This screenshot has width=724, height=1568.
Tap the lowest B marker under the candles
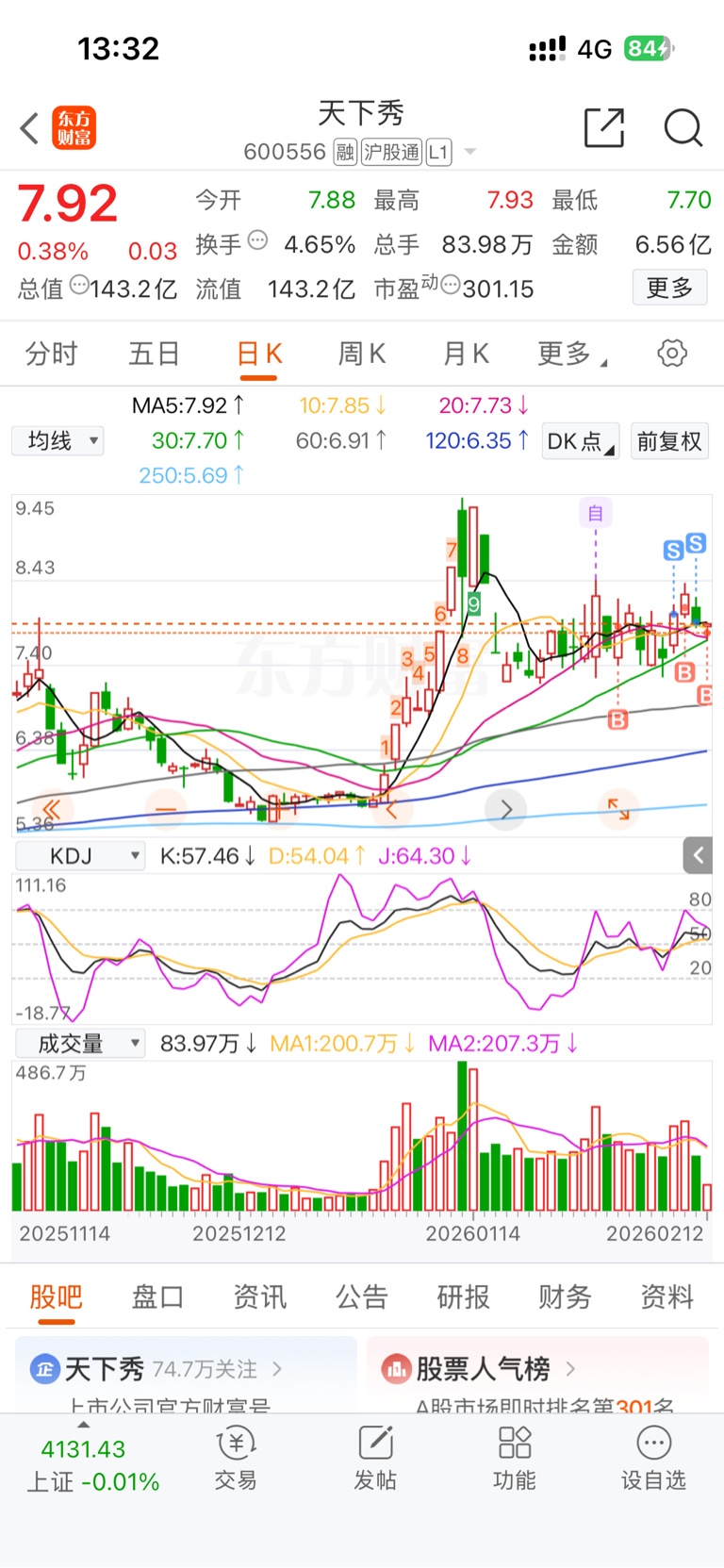617,720
